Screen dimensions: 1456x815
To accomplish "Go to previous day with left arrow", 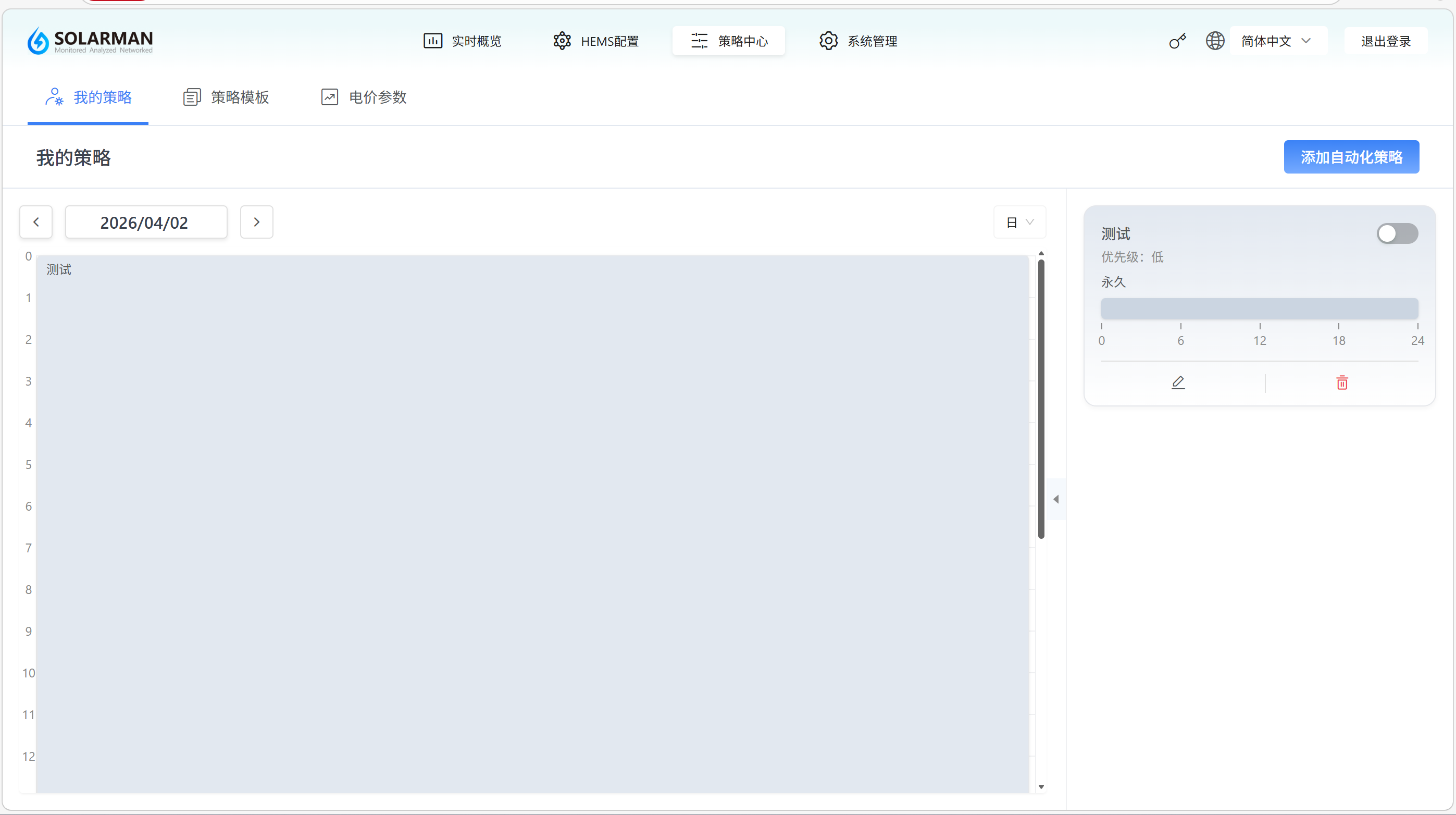I will 36,223.
